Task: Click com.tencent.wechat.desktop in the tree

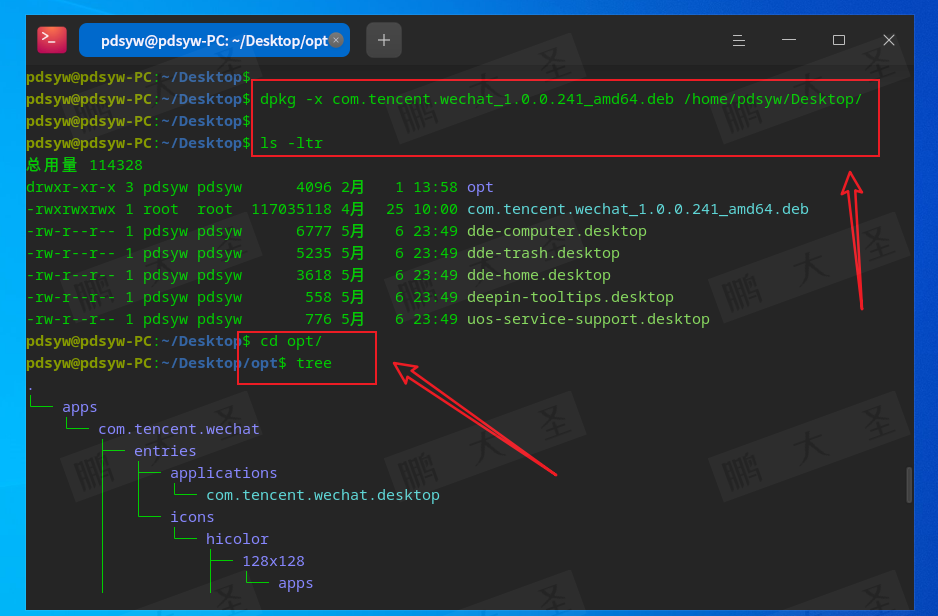Action: point(323,495)
